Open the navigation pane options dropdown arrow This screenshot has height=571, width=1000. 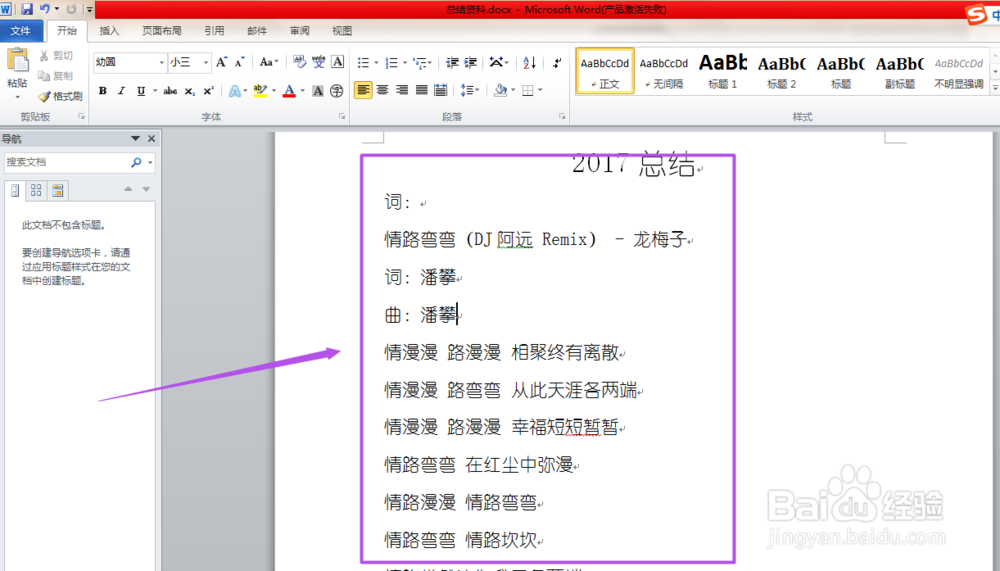pyautogui.click(x=135, y=138)
